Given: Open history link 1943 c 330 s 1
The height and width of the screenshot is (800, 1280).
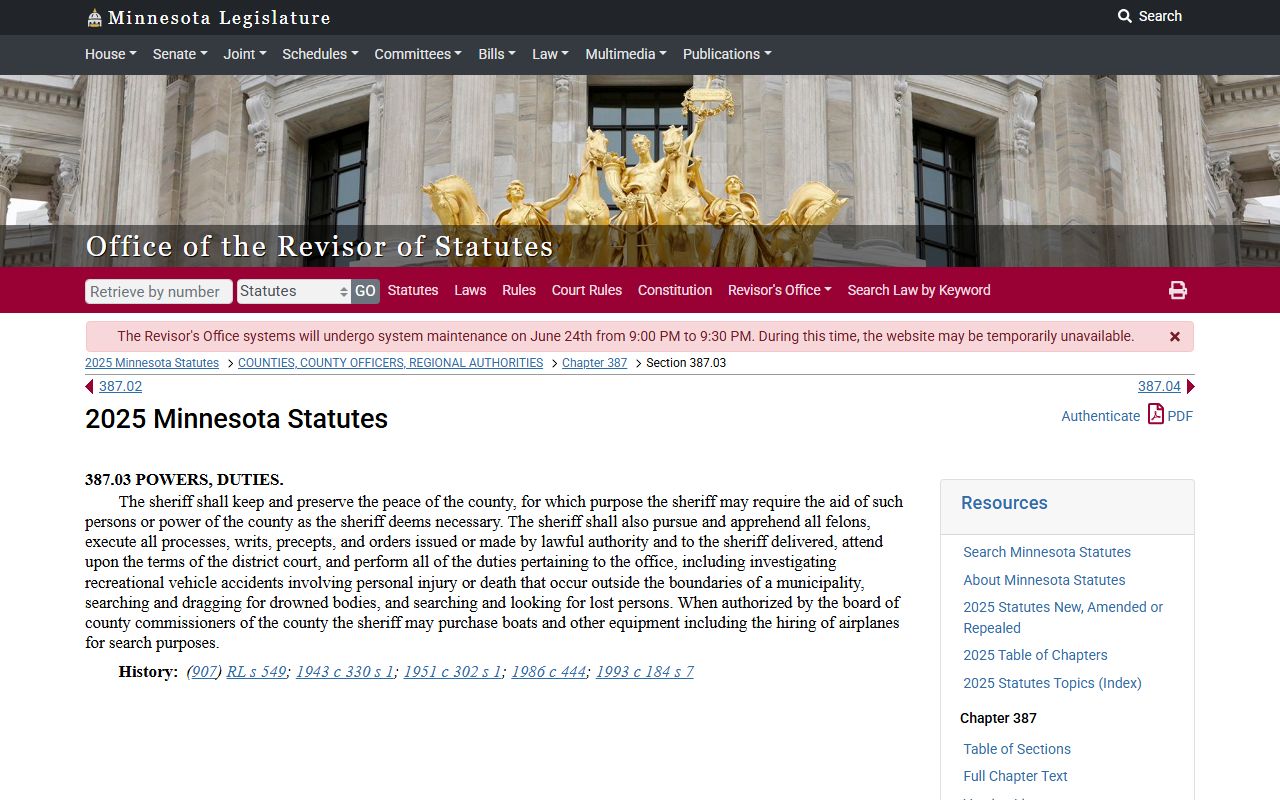Looking at the screenshot, I should (345, 672).
